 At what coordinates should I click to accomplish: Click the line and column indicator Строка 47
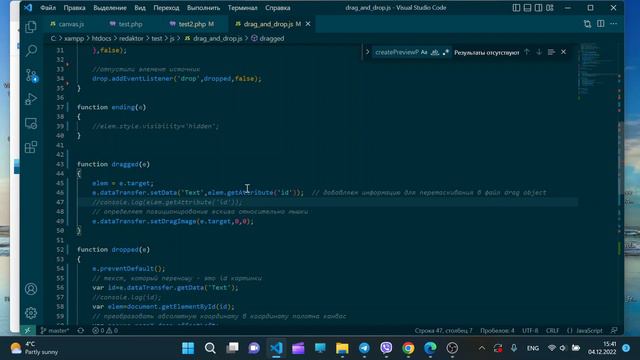tap(443, 330)
